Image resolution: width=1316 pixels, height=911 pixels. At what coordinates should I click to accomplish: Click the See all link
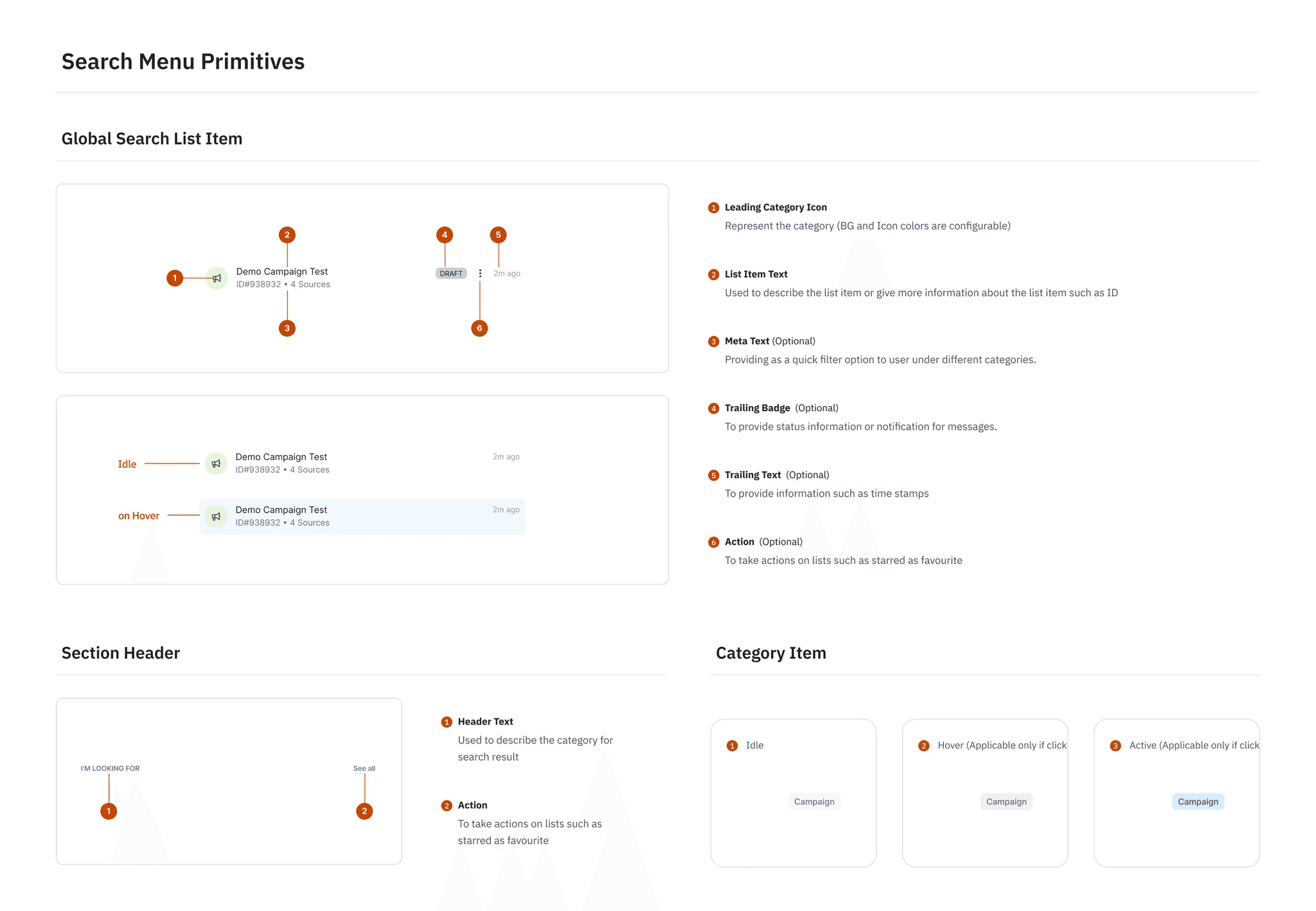[364, 768]
